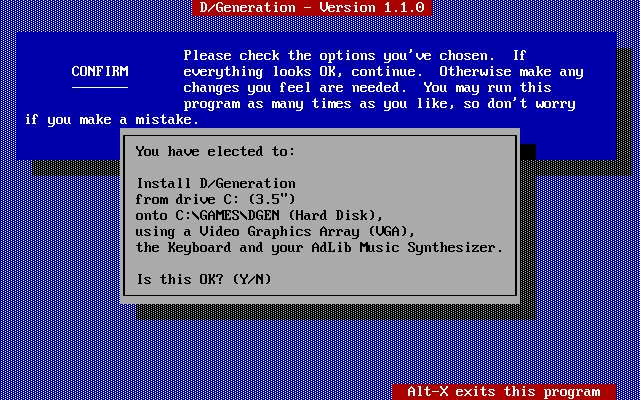Click the "Version 1.1.0" text in title
The image size is (640, 400).
coord(371,7)
